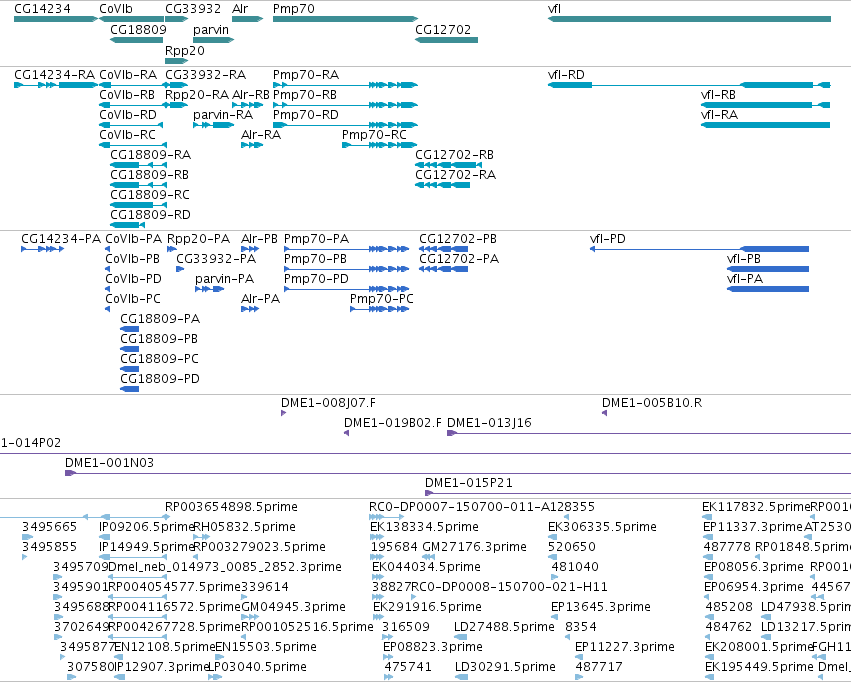Click the vfl-RD transcript label
The height and width of the screenshot is (682, 851).
[x=566, y=75]
